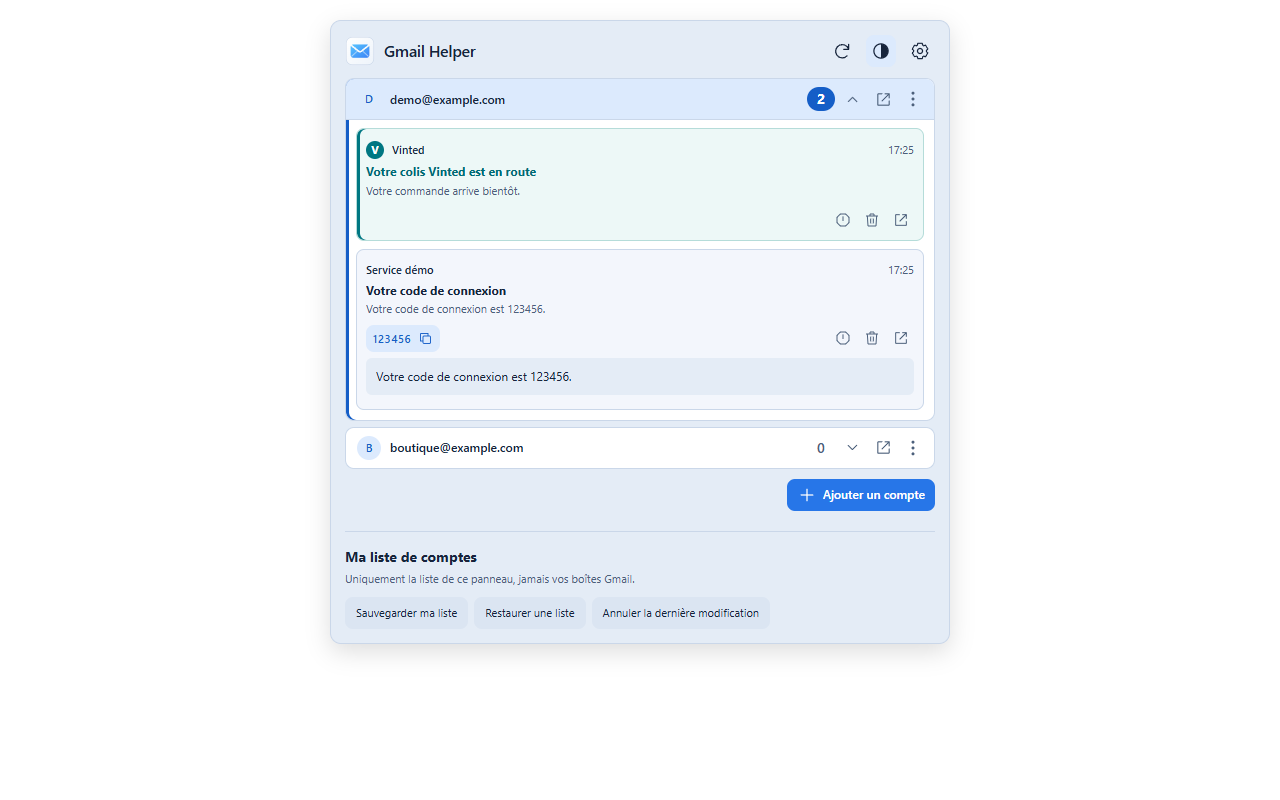Click the 'Service démo' sender name
Image resolution: width=1280 pixels, height=800 pixels.
400,270
